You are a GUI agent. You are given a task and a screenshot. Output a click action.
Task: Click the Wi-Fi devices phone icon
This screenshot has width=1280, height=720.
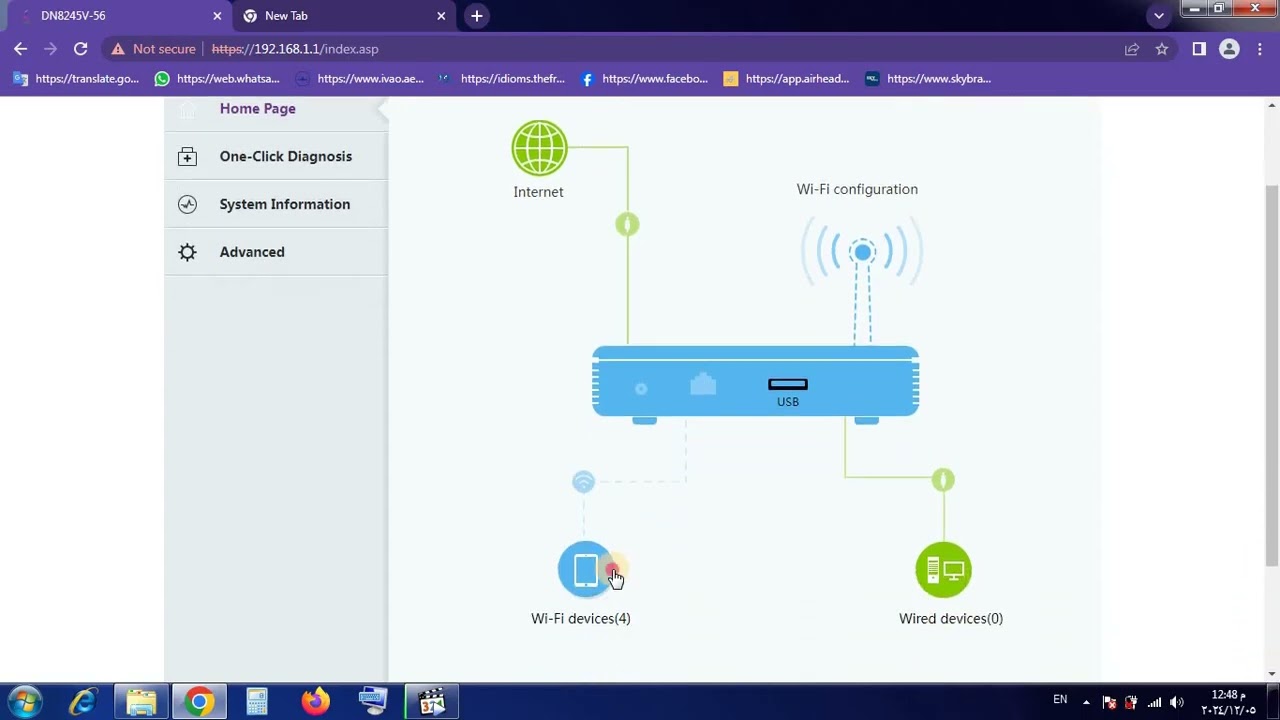(x=586, y=570)
